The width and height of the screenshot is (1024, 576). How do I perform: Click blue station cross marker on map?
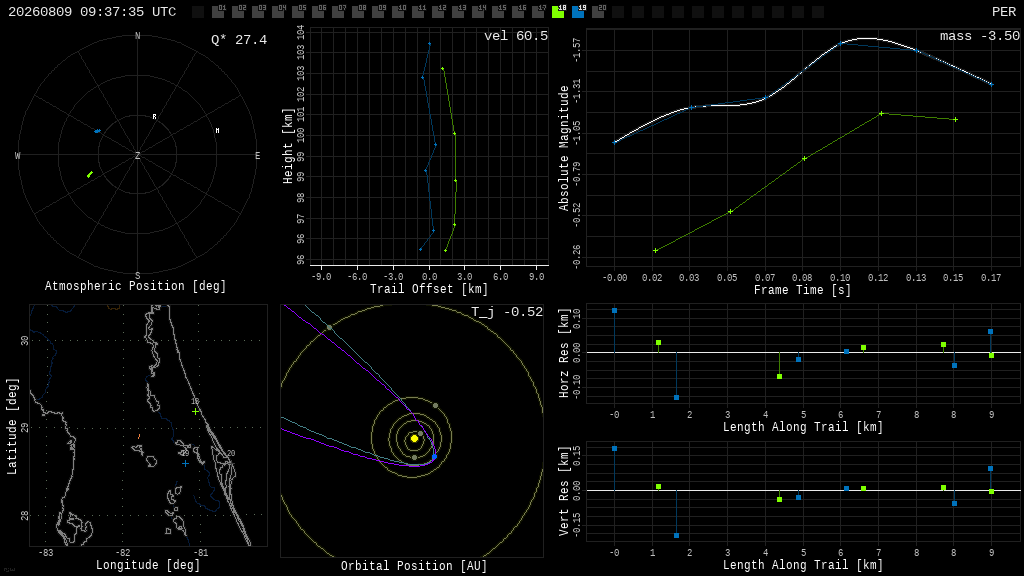[185, 464]
